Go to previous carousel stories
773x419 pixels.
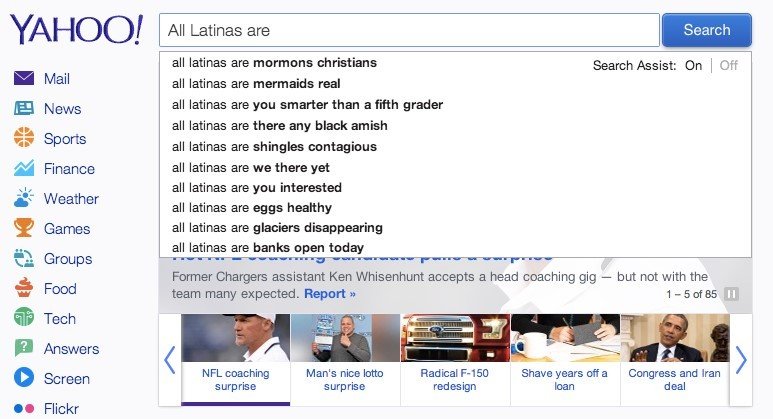[169, 360]
